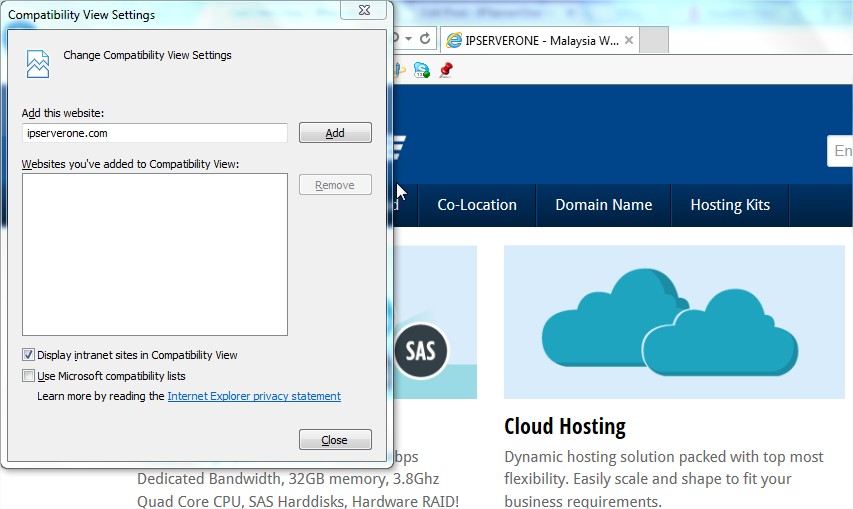
Task: Click the Add button
Action: [335, 133]
